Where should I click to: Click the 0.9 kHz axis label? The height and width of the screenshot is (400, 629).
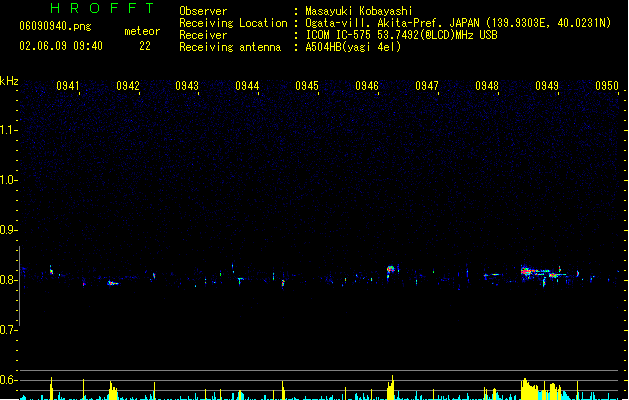point(8,230)
